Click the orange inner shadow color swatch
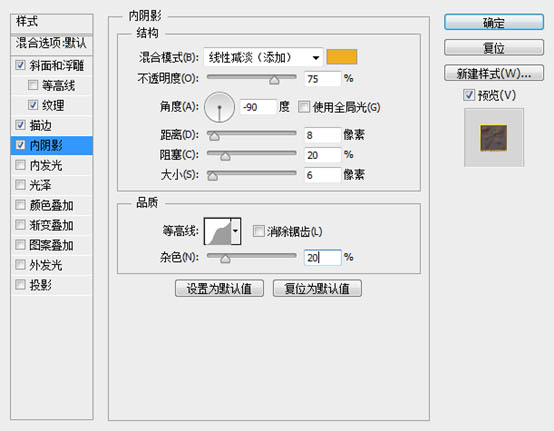This screenshot has height=431, width=554. pos(342,57)
